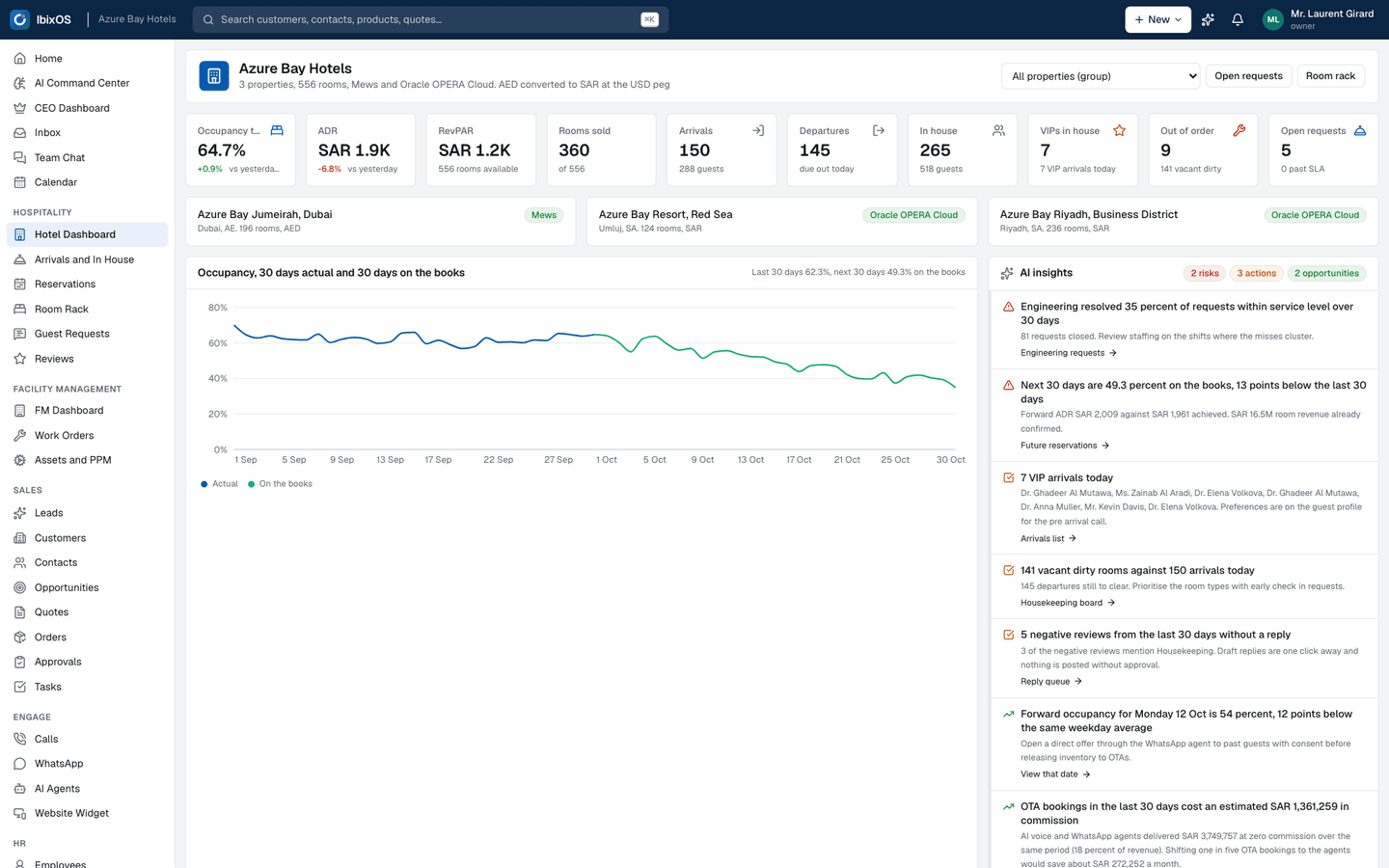Image resolution: width=1389 pixels, height=868 pixels.
Task: Click the Open requests 5 KPI card
Action: (1323, 149)
